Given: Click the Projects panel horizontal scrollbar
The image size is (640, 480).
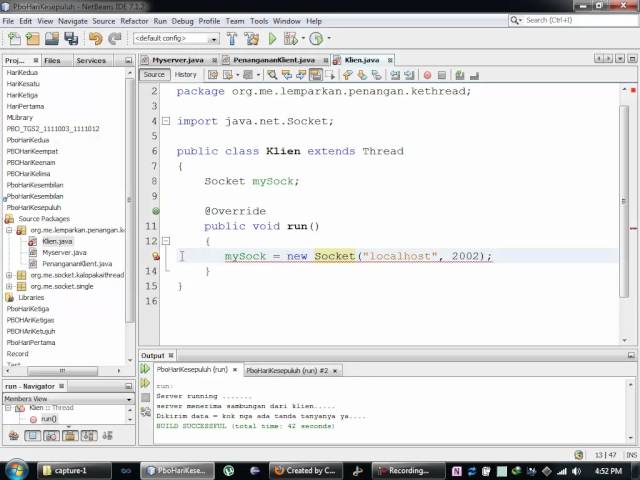Looking at the screenshot, I should [x=62, y=371].
